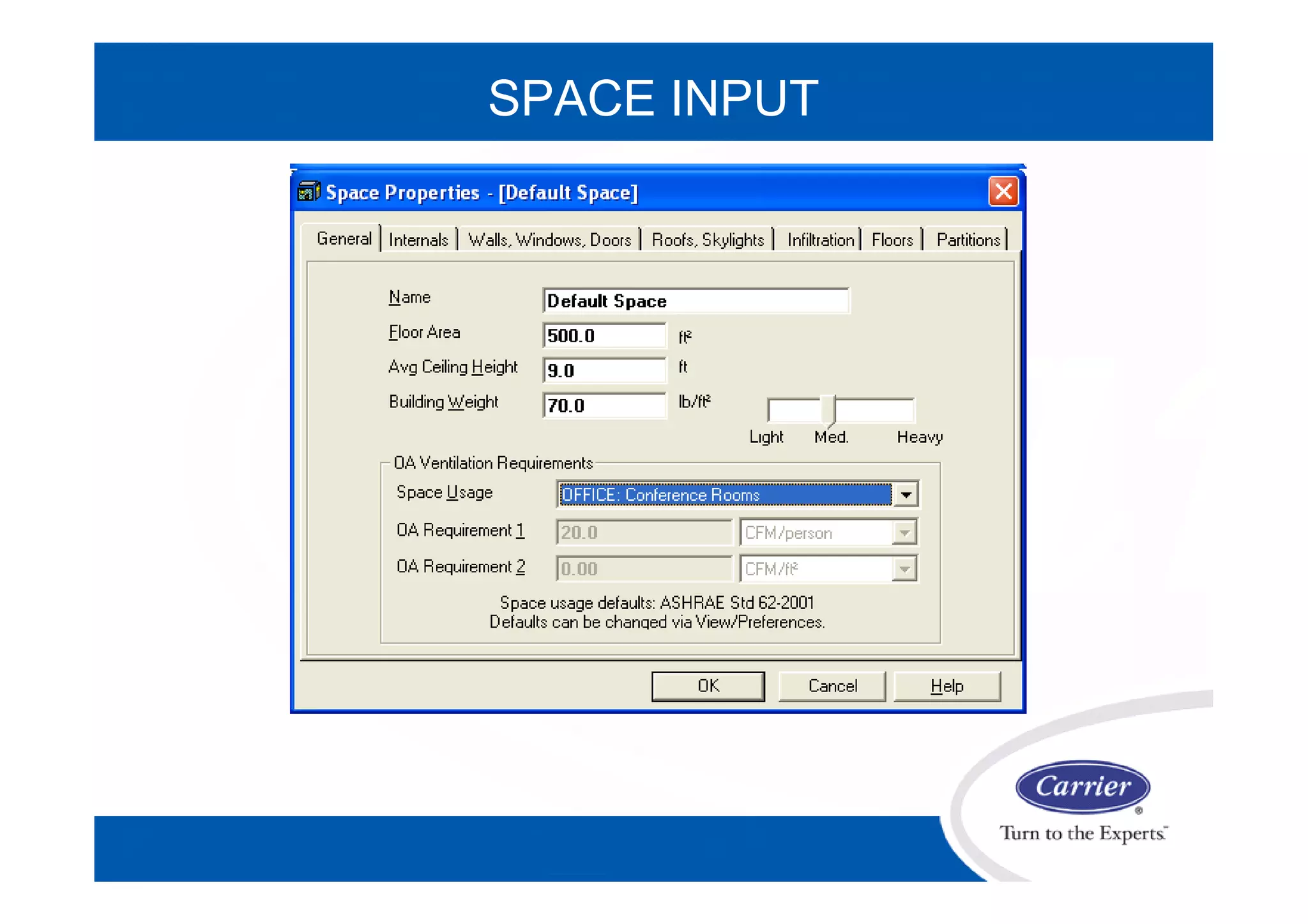The height and width of the screenshot is (924, 1308).
Task: Click the Avg Ceiling Height field
Action: (604, 370)
